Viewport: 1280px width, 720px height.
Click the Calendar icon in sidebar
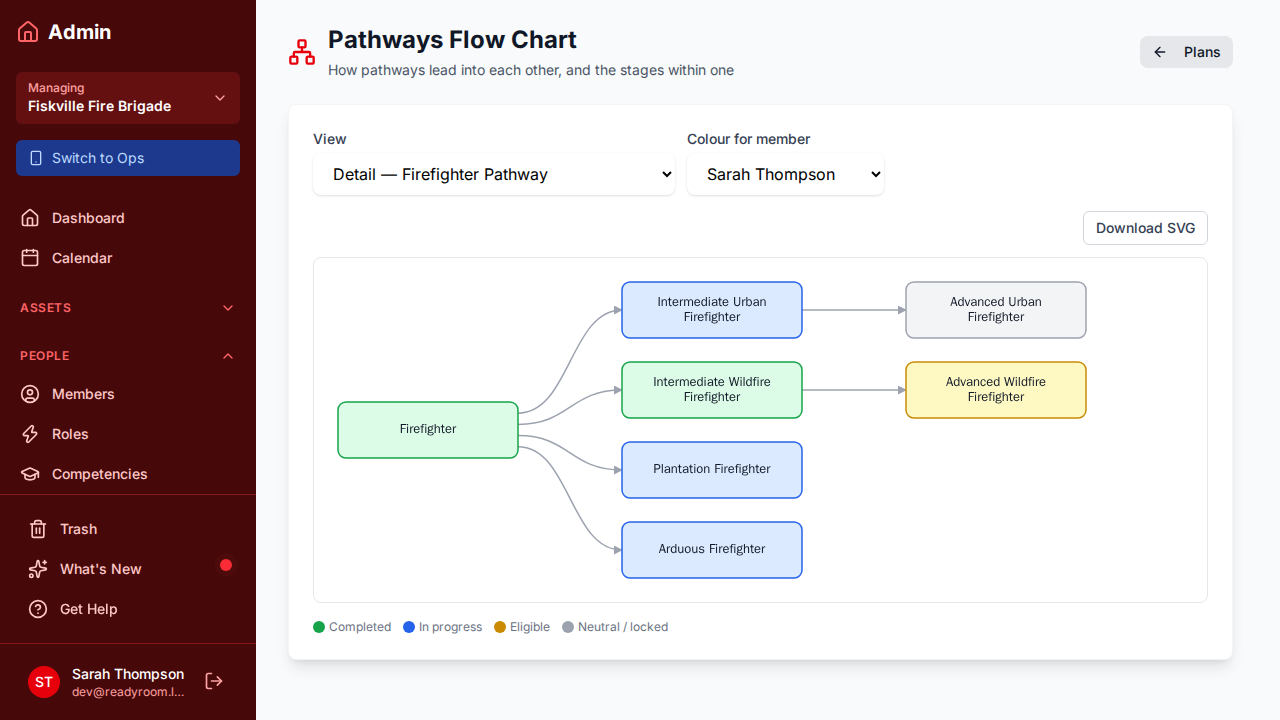30,258
